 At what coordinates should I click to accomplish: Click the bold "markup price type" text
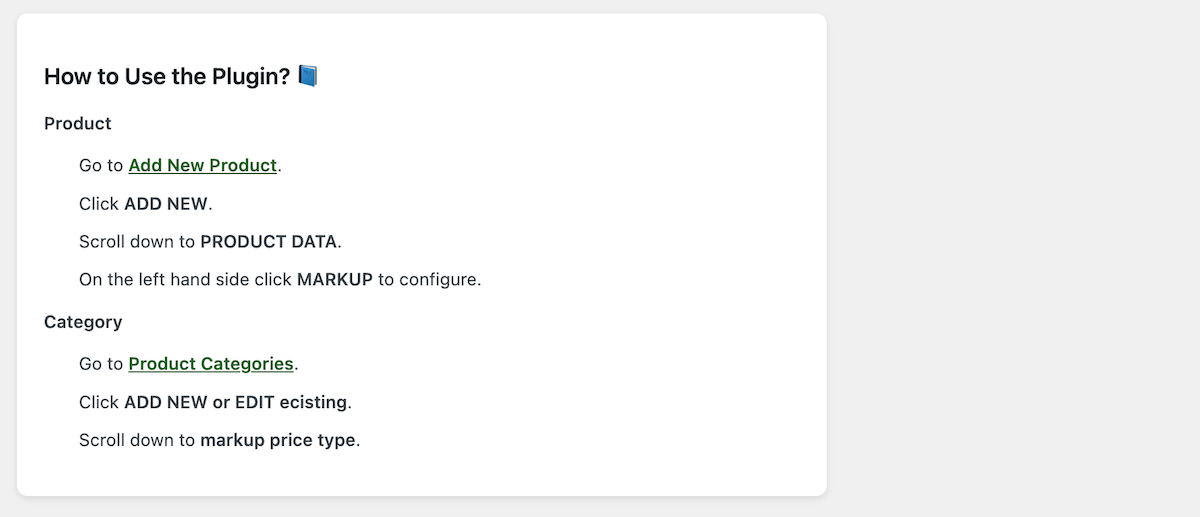tap(277, 440)
